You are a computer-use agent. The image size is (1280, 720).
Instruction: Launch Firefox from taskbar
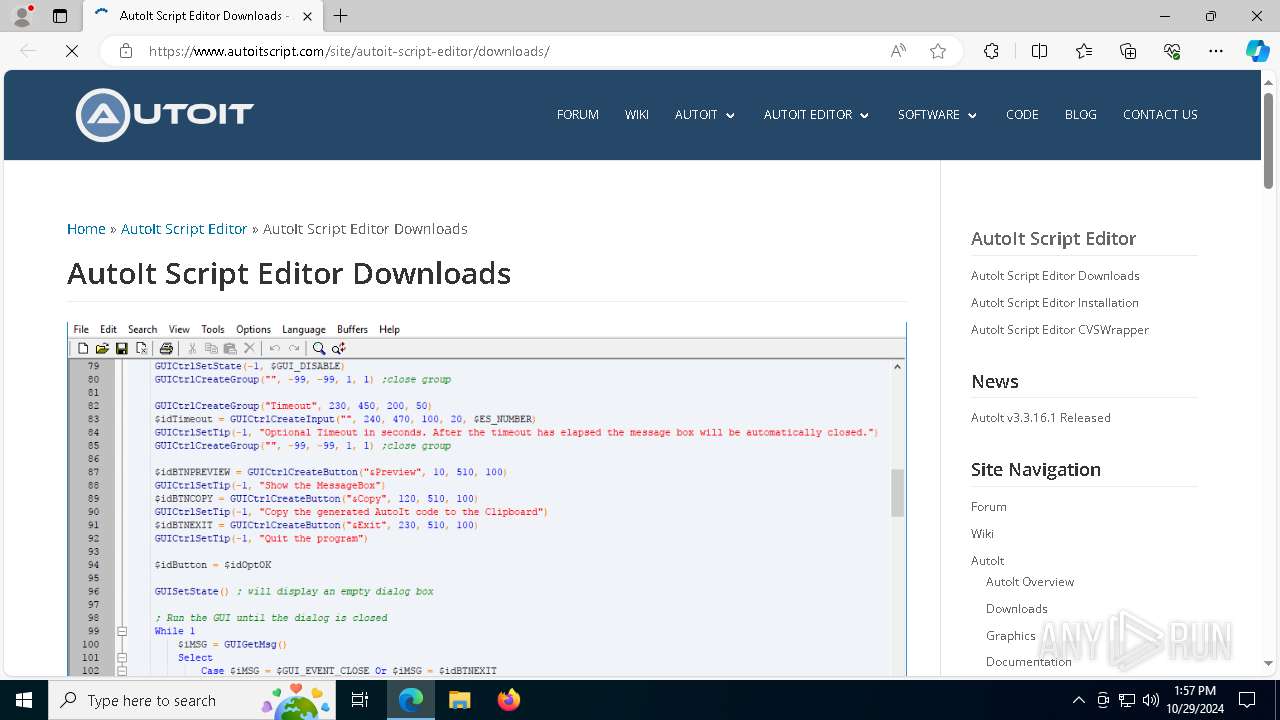point(509,700)
